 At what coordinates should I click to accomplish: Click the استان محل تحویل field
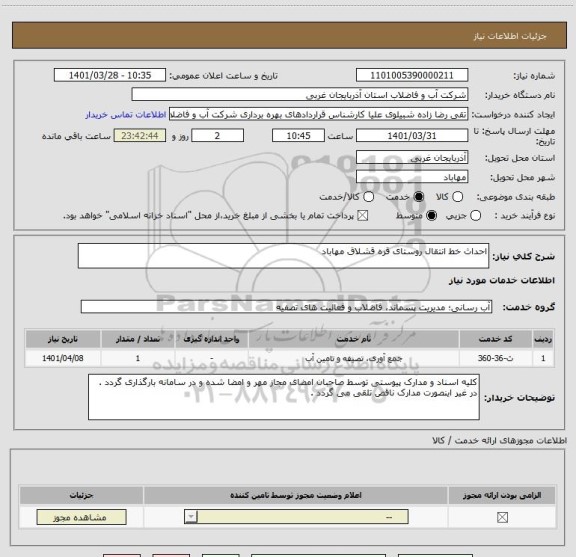tap(412, 157)
